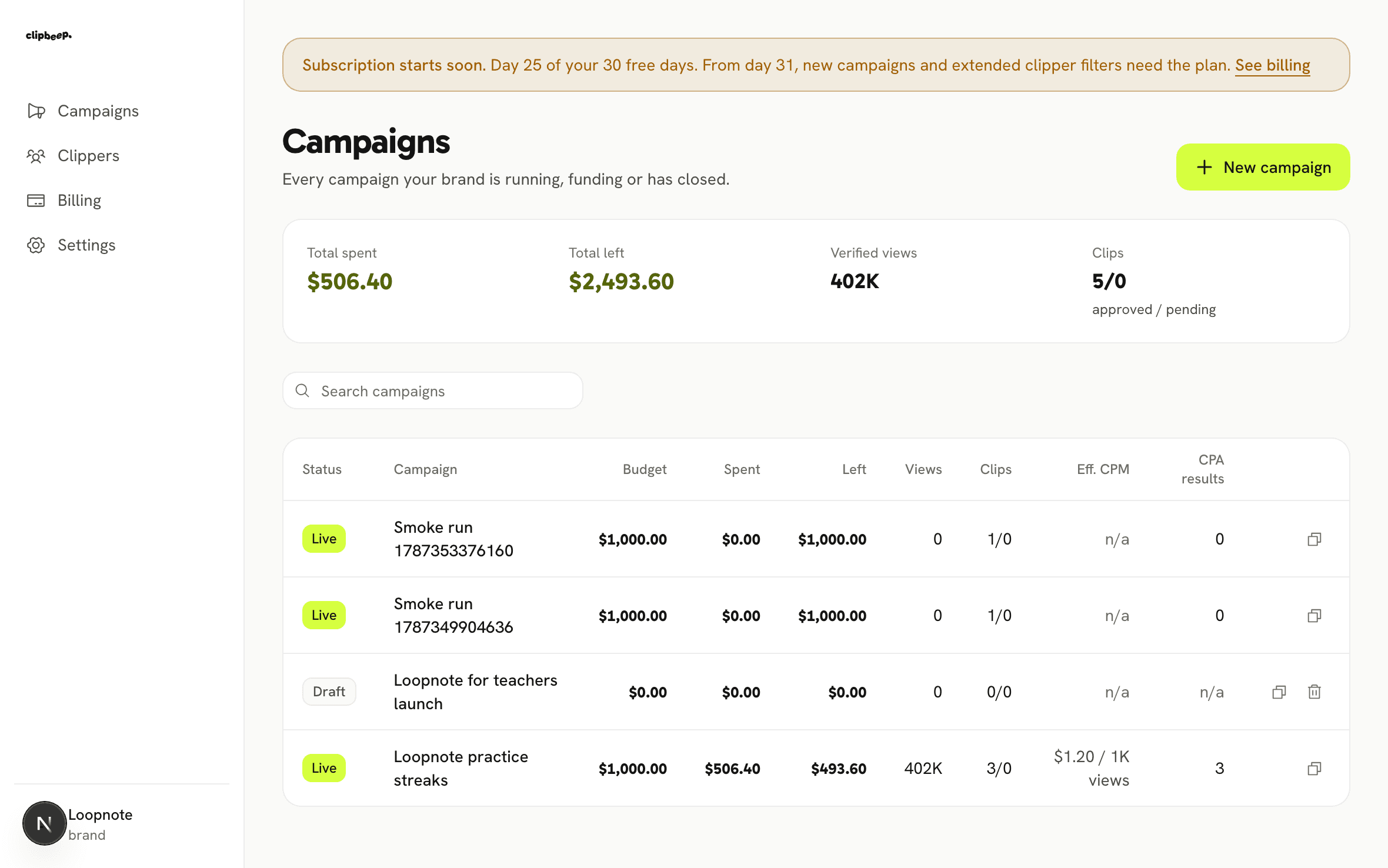1388x868 pixels.
Task: Open the Smoke run 1787349904636 campaign
Action: (453, 615)
